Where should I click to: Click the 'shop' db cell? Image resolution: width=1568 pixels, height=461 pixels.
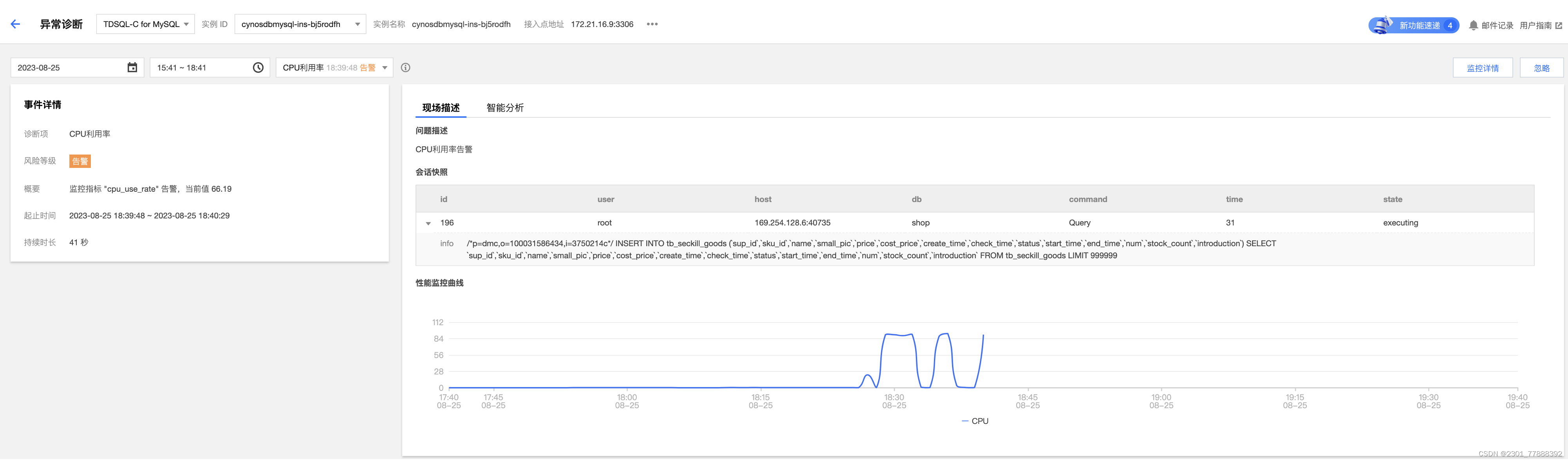pyautogui.click(x=920, y=223)
